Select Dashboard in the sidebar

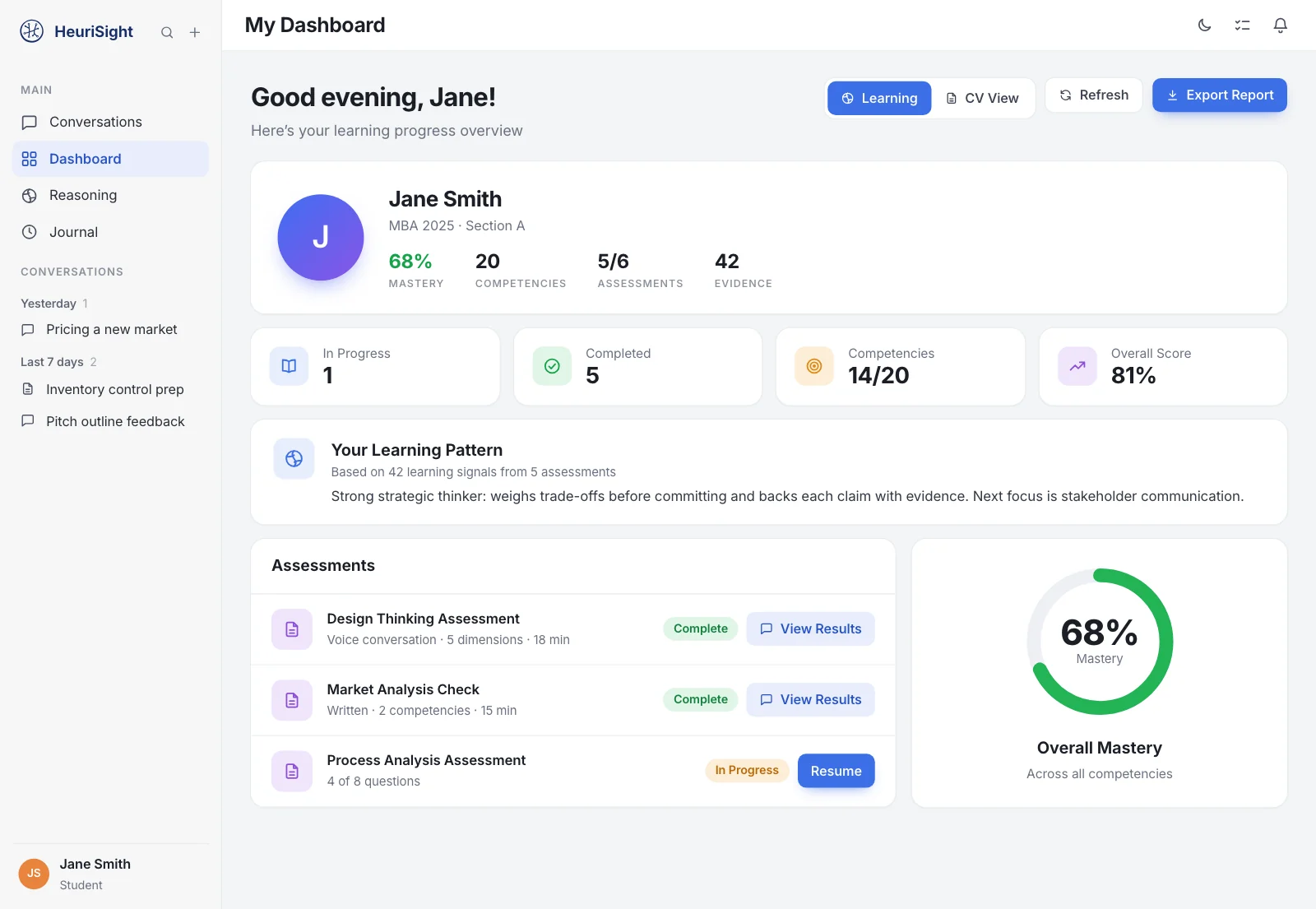coord(111,159)
